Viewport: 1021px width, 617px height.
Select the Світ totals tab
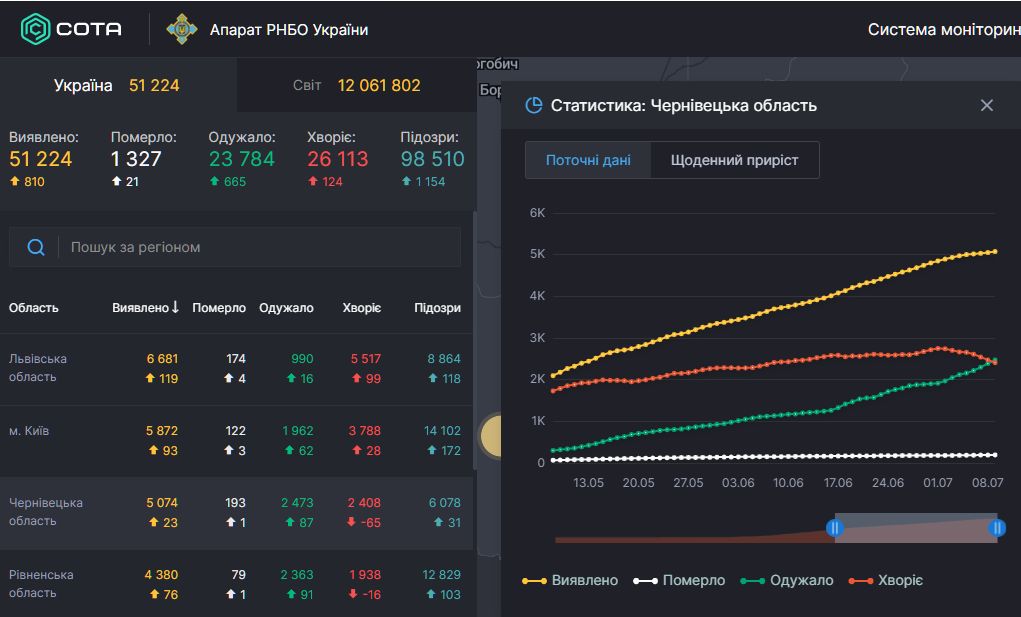point(356,85)
